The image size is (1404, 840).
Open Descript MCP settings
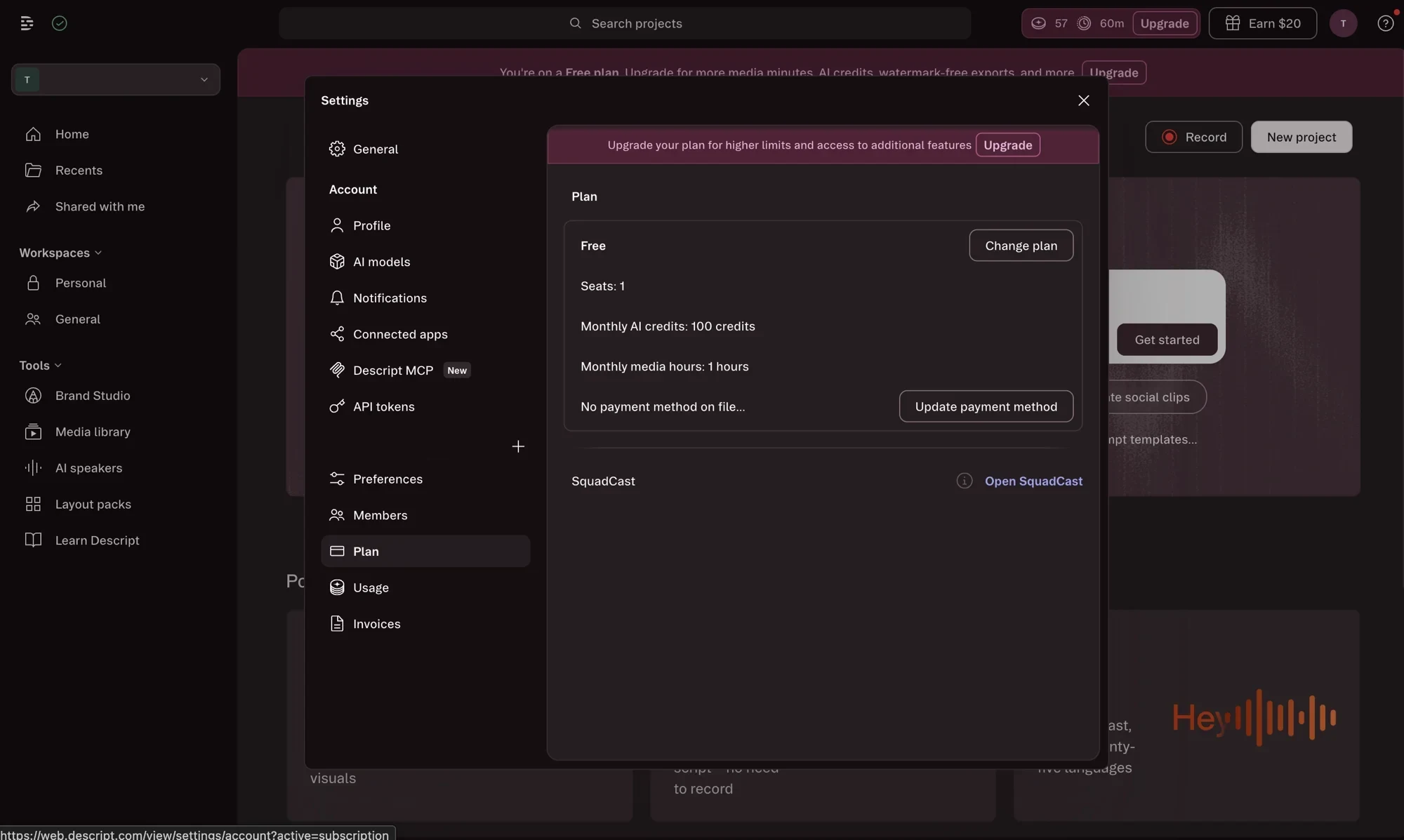pos(425,371)
